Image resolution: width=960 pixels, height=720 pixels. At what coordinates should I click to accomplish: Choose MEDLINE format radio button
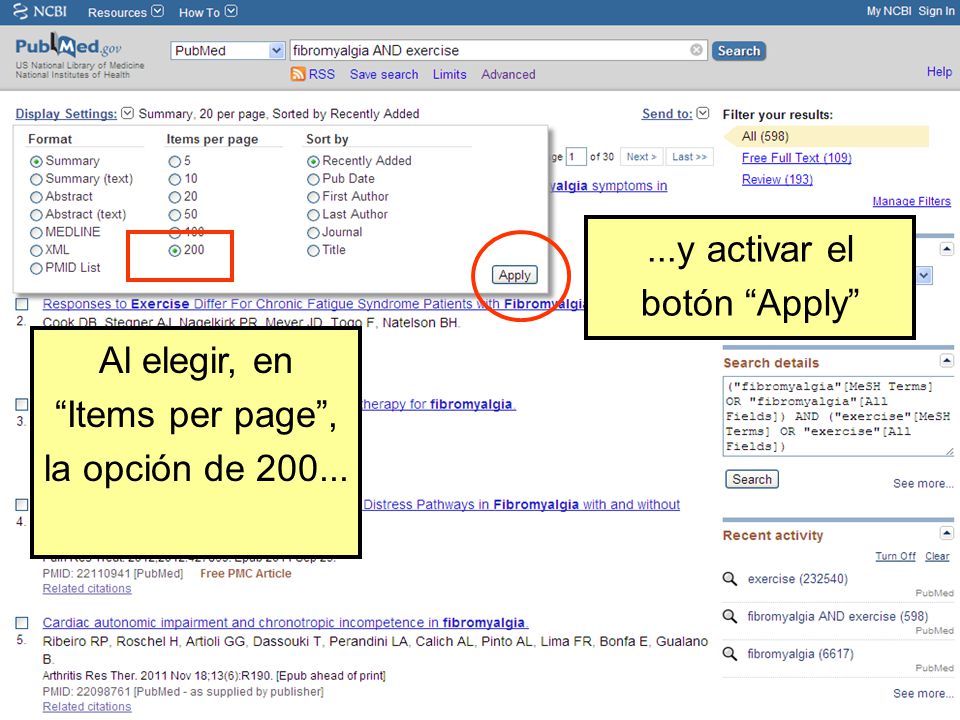[36, 233]
